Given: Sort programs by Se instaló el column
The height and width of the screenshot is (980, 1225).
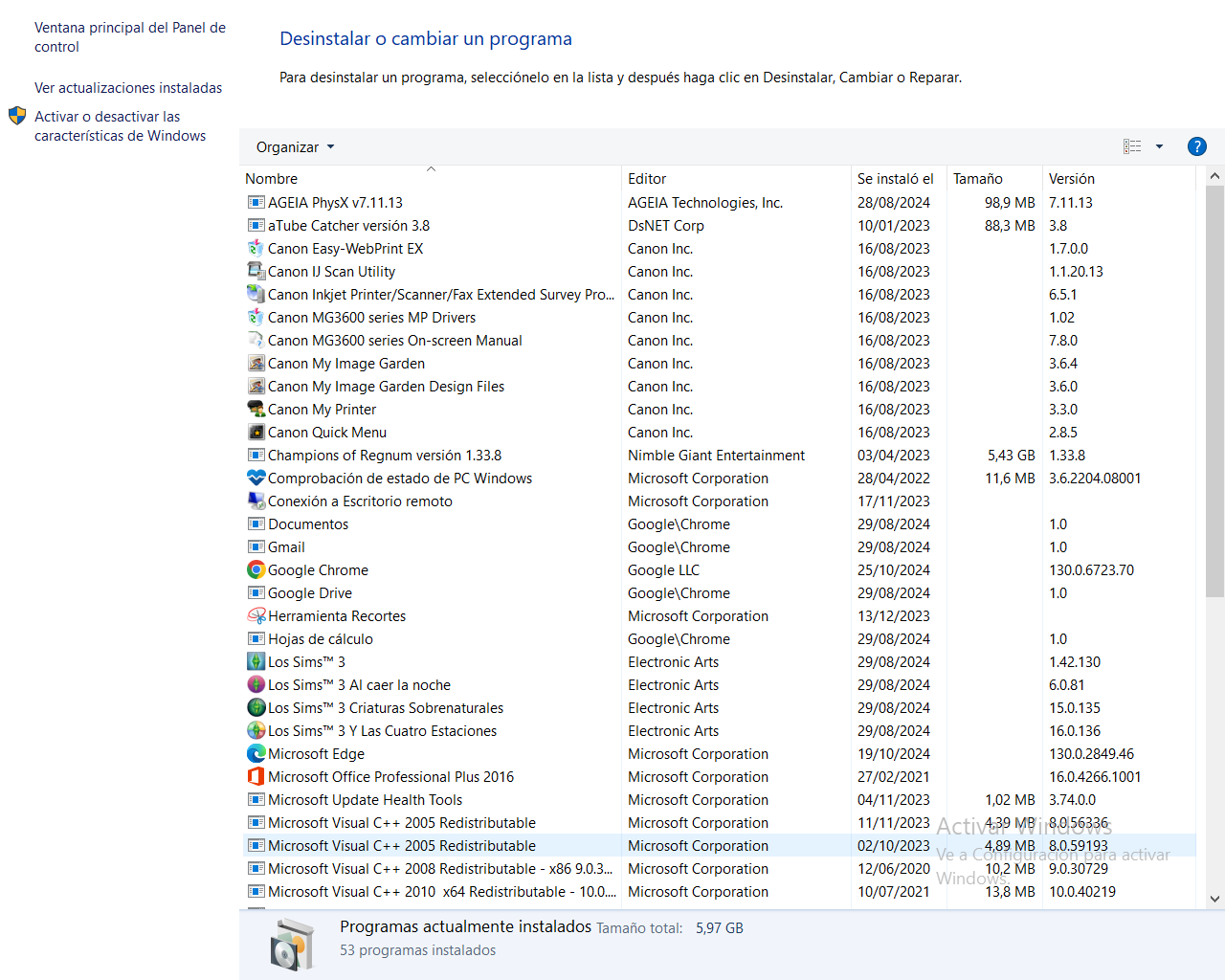Looking at the screenshot, I should pyautogui.click(x=898, y=179).
